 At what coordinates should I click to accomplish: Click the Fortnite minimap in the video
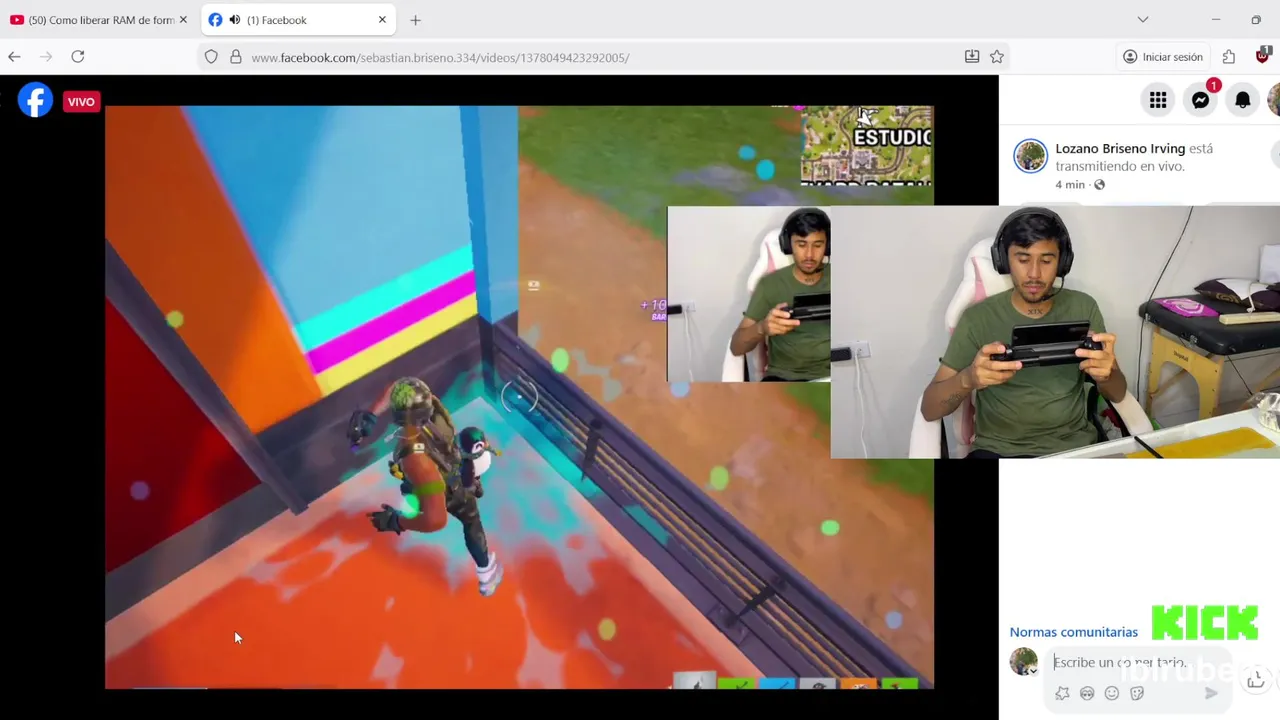coord(867,145)
